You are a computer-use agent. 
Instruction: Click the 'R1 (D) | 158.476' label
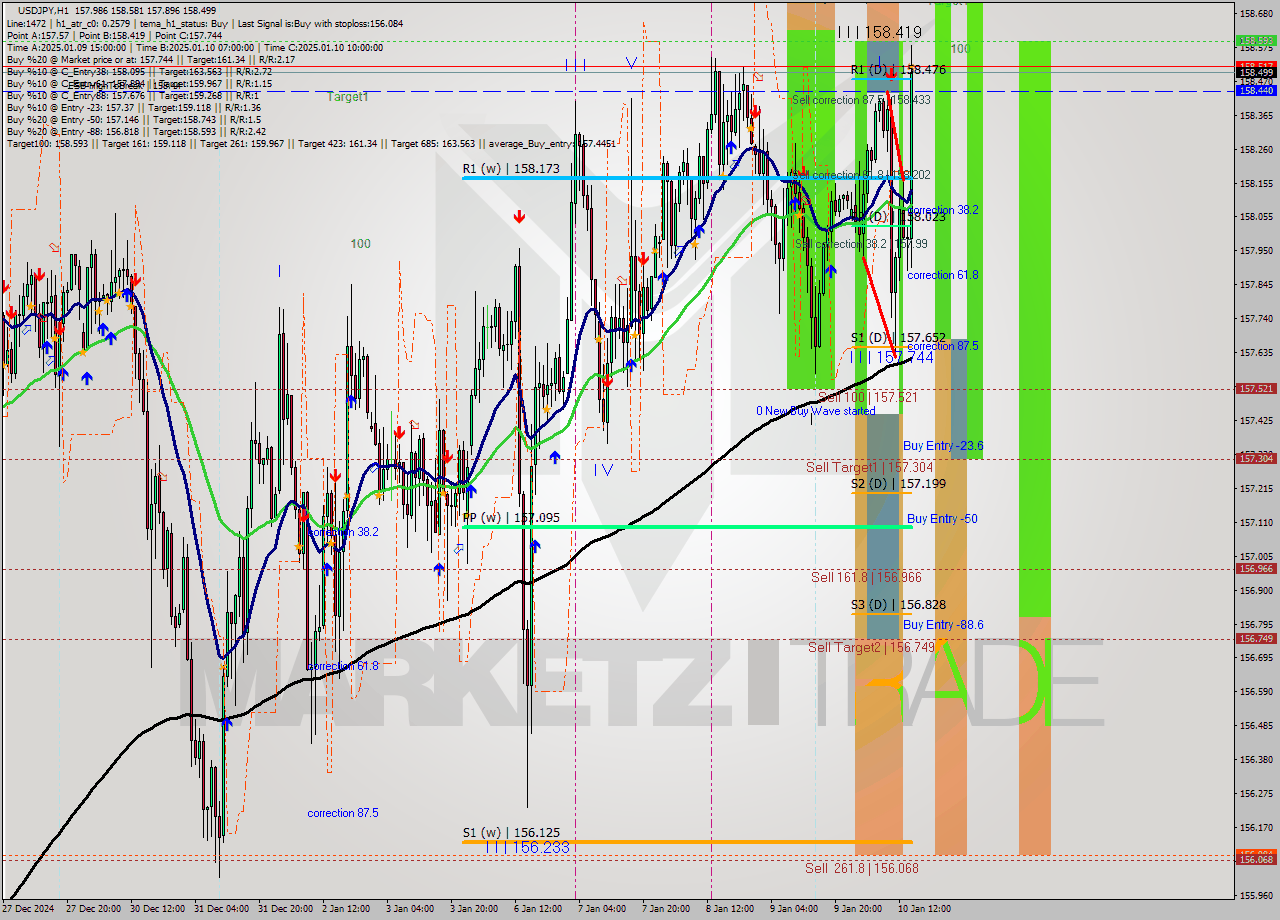tap(898, 70)
